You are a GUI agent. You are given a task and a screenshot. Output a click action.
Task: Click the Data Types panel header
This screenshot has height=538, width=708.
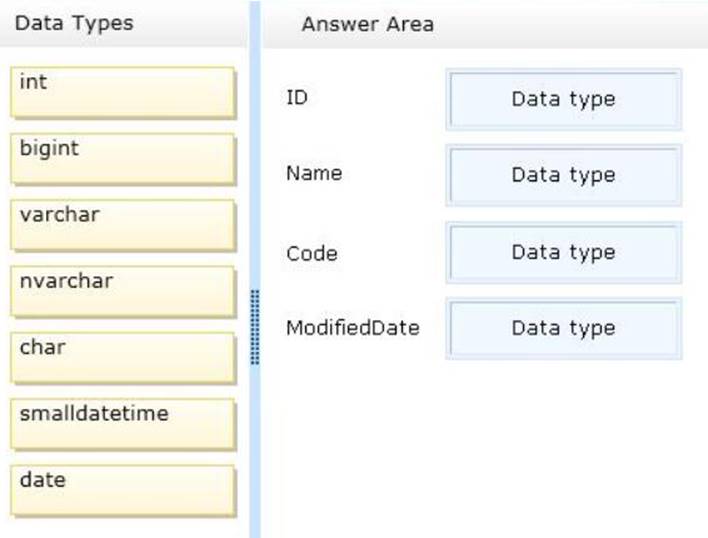pyautogui.click(x=74, y=23)
